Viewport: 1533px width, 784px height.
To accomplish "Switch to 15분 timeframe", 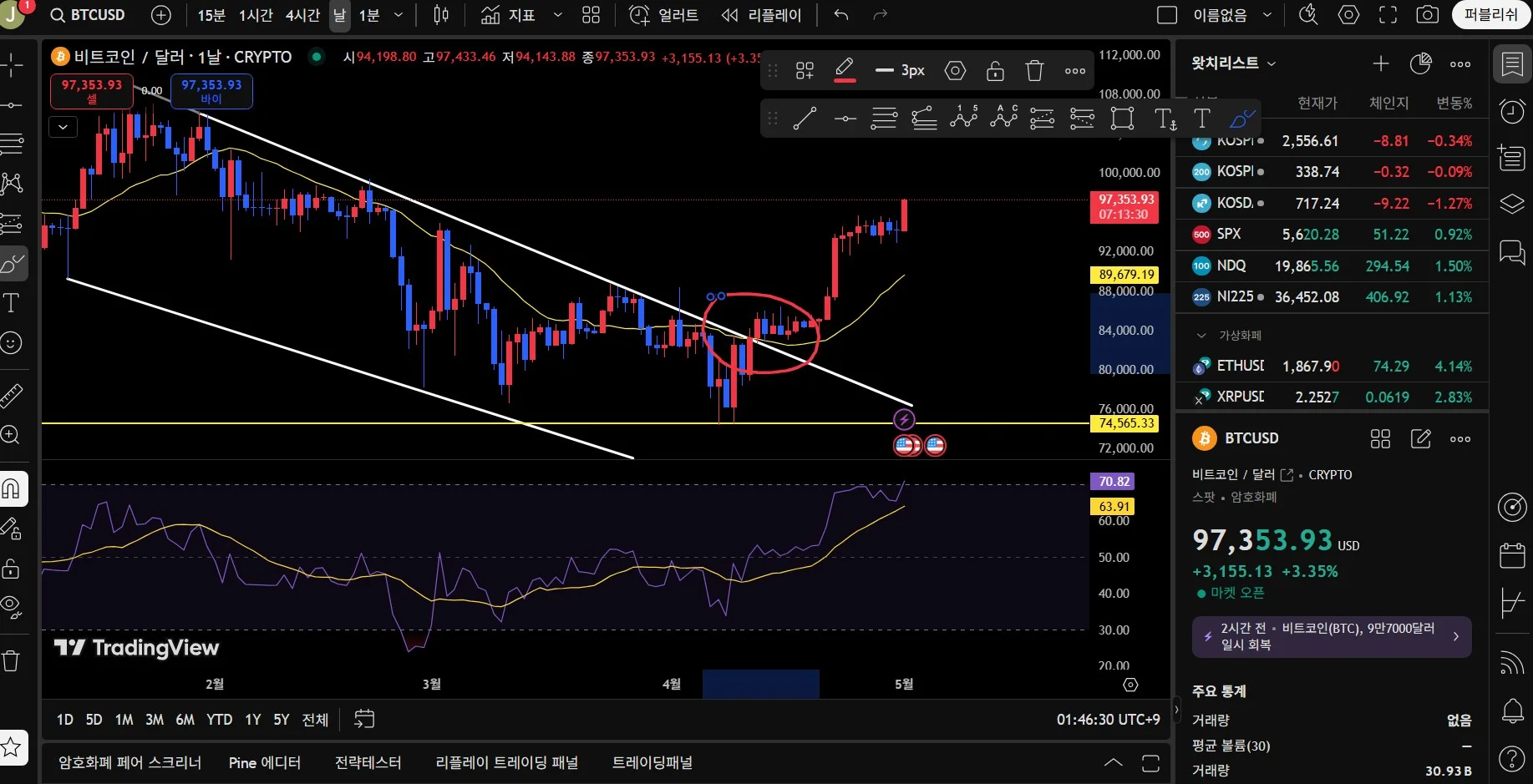I will pyautogui.click(x=211, y=15).
